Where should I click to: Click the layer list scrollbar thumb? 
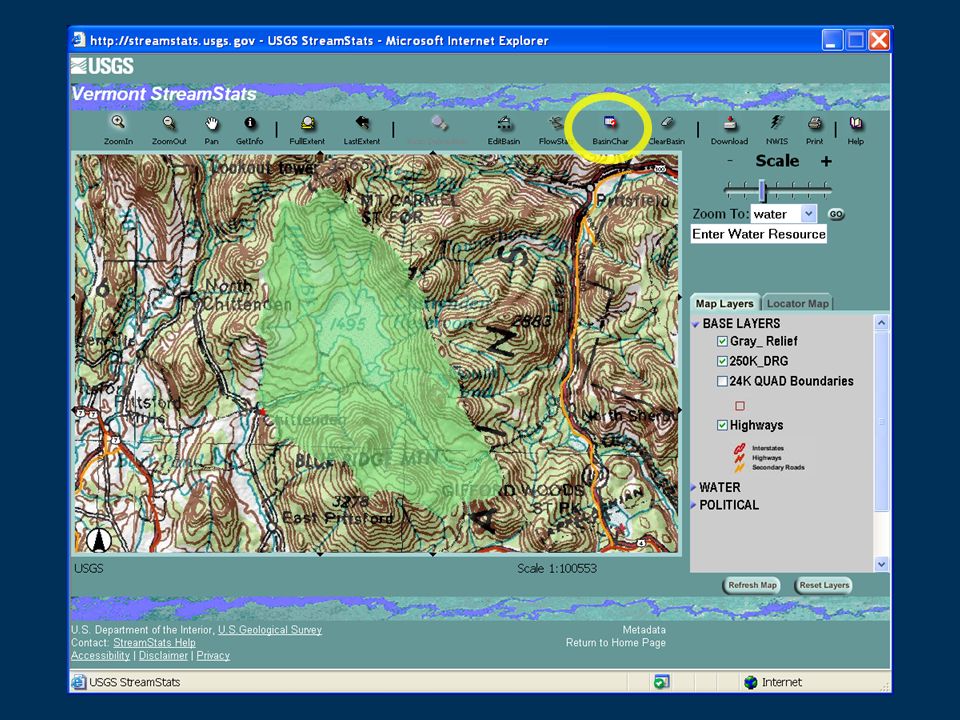[882, 421]
